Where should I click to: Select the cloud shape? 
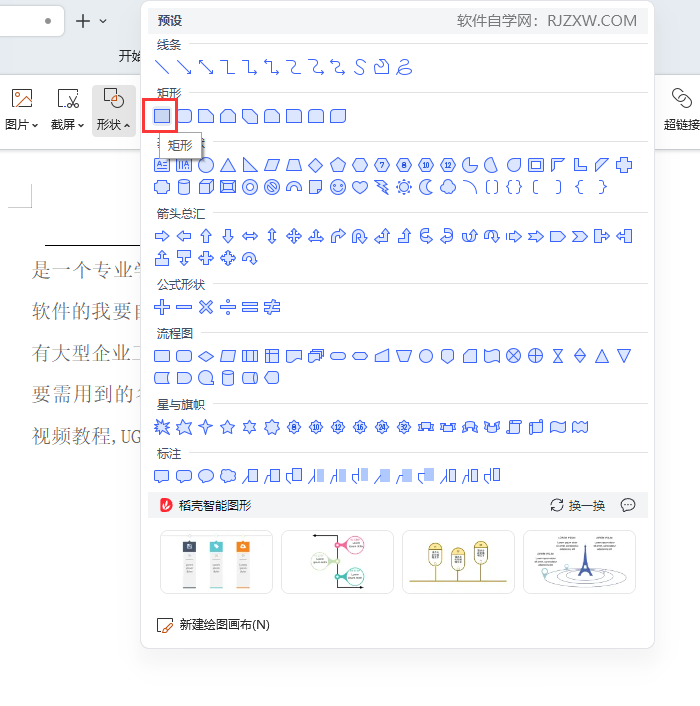pyautogui.click(x=447, y=187)
